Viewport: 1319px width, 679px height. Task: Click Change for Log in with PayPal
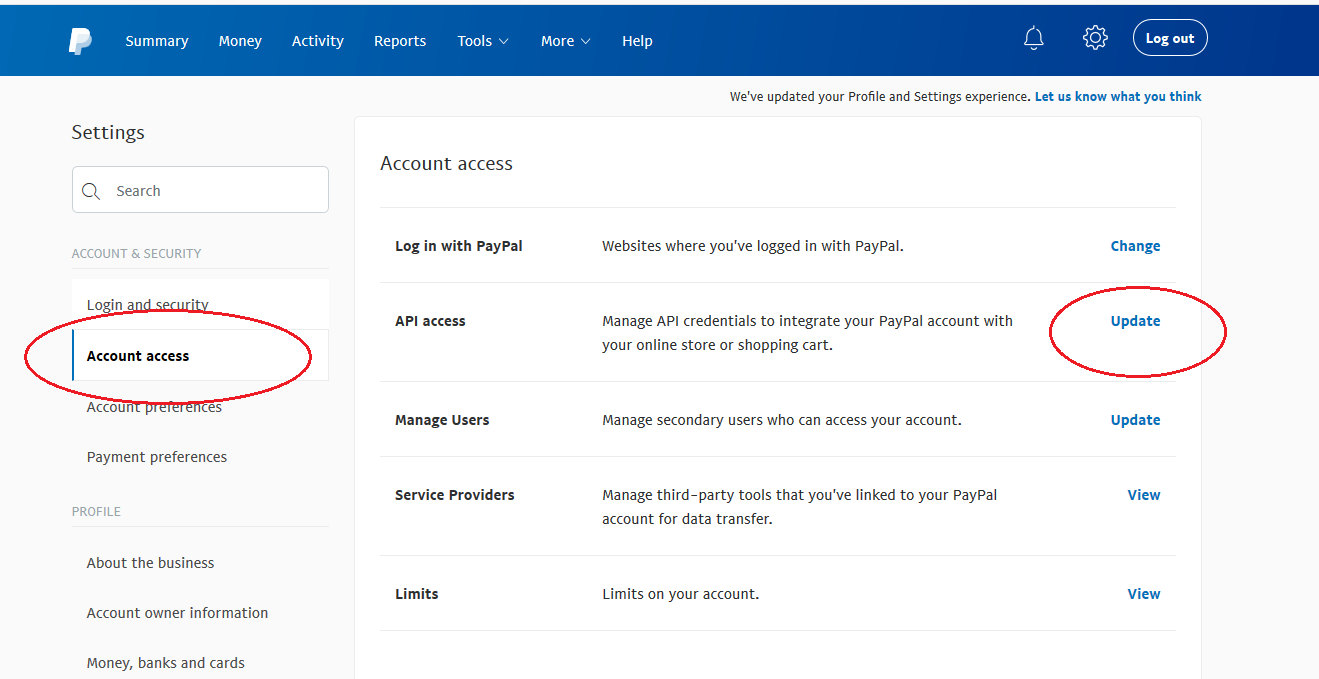pos(1136,246)
